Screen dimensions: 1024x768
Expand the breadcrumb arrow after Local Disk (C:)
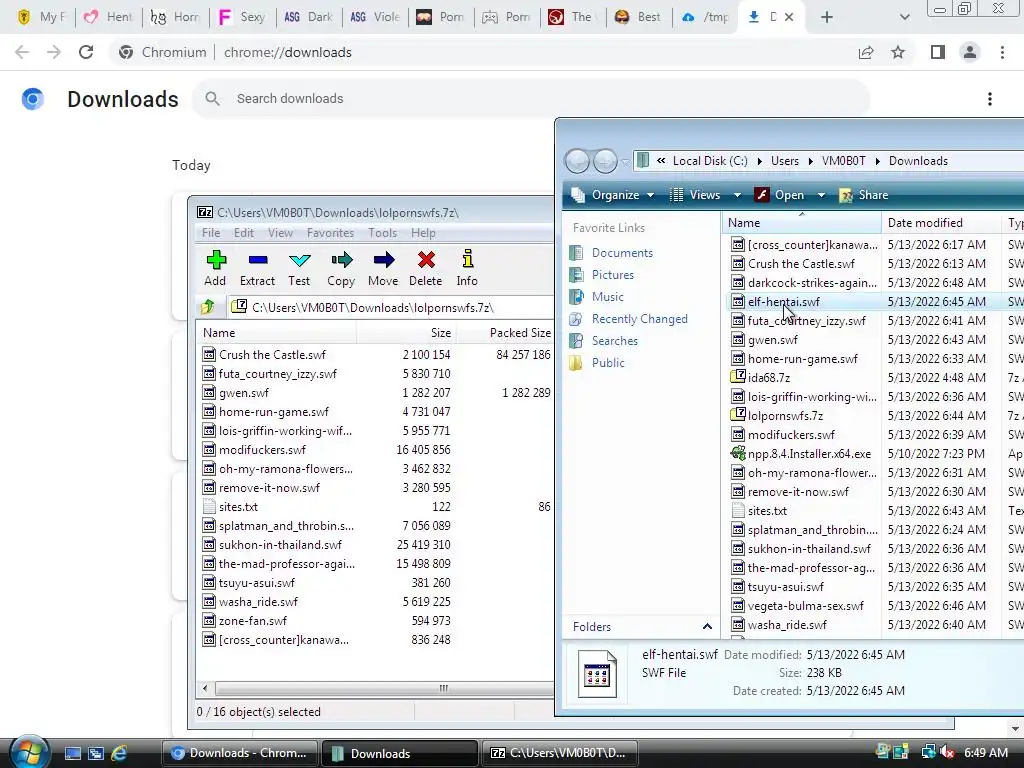click(759, 161)
